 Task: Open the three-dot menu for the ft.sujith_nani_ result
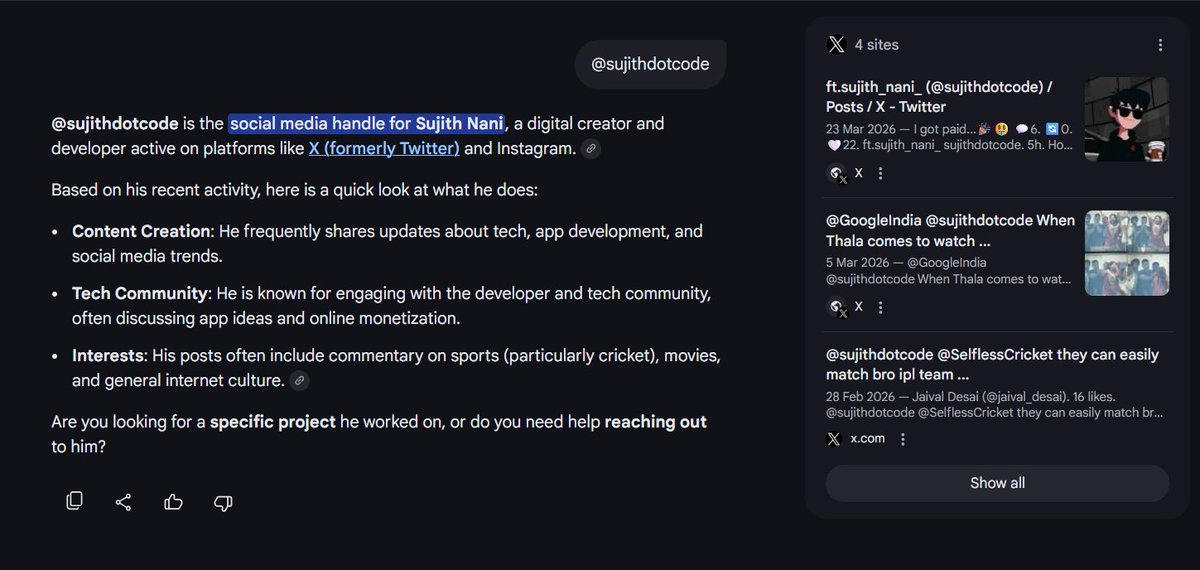(x=881, y=173)
